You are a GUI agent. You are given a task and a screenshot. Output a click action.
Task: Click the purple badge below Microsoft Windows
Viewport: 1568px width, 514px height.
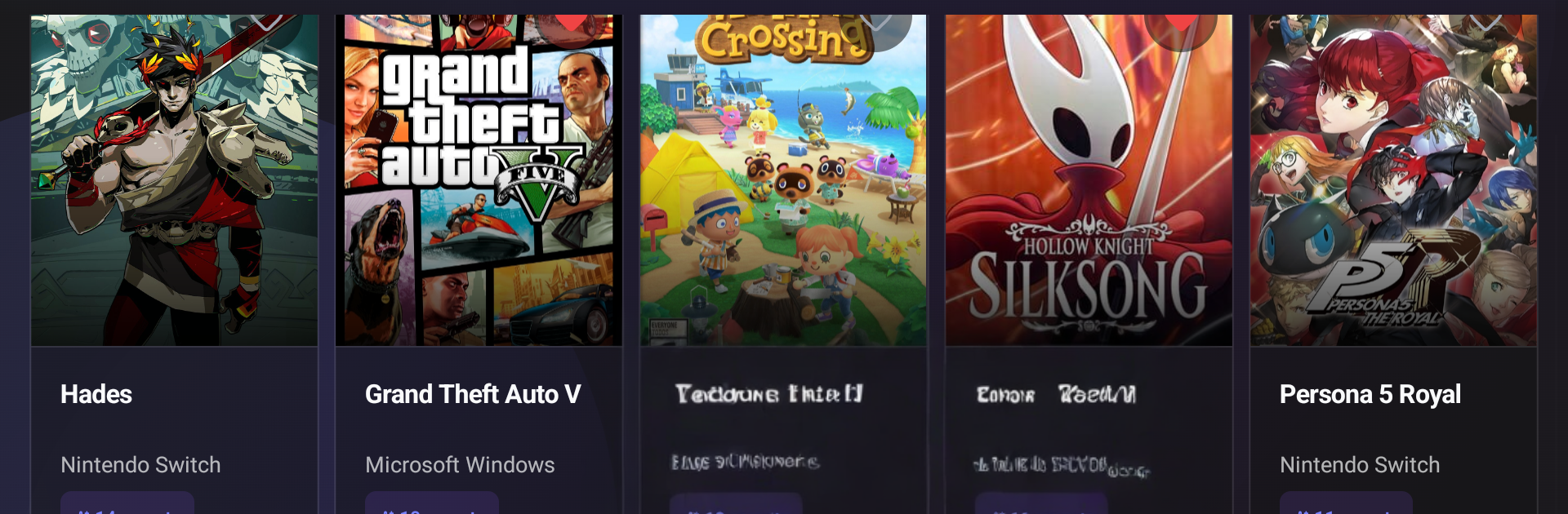pos(432,503)
